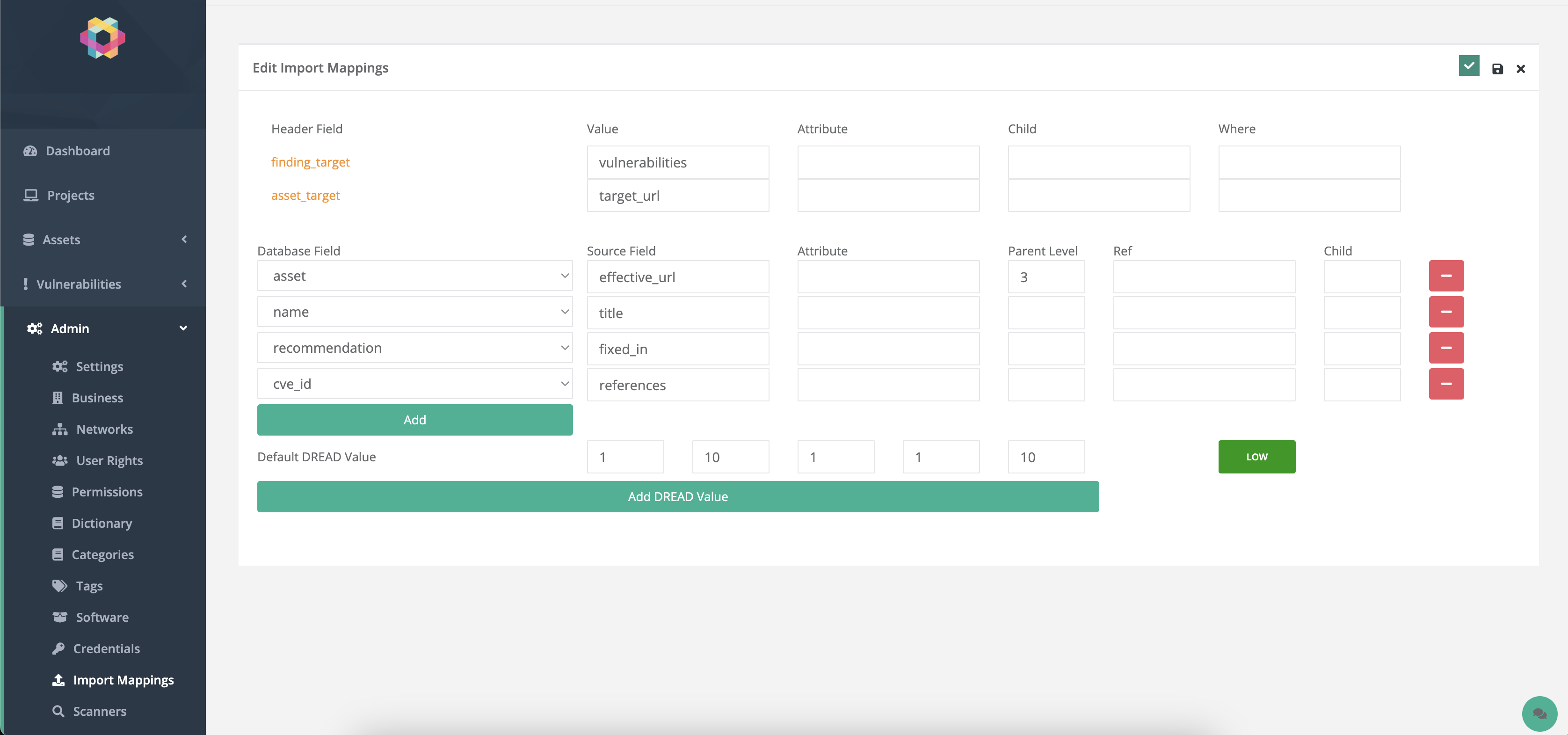
Task: Save the mappings with the floppy disk icon
Action: tap(1497, 69)
